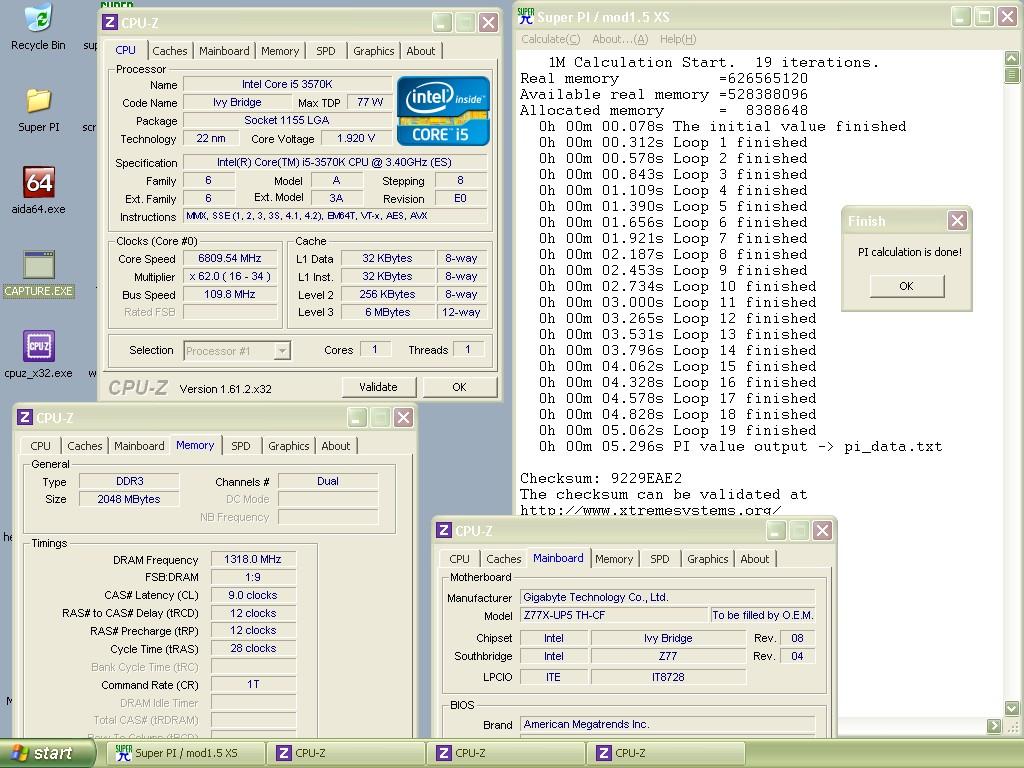Launch the cpuz_x32.exe desktop icon
Viewport: 1024px width, 768px height.
click(39, 355)
